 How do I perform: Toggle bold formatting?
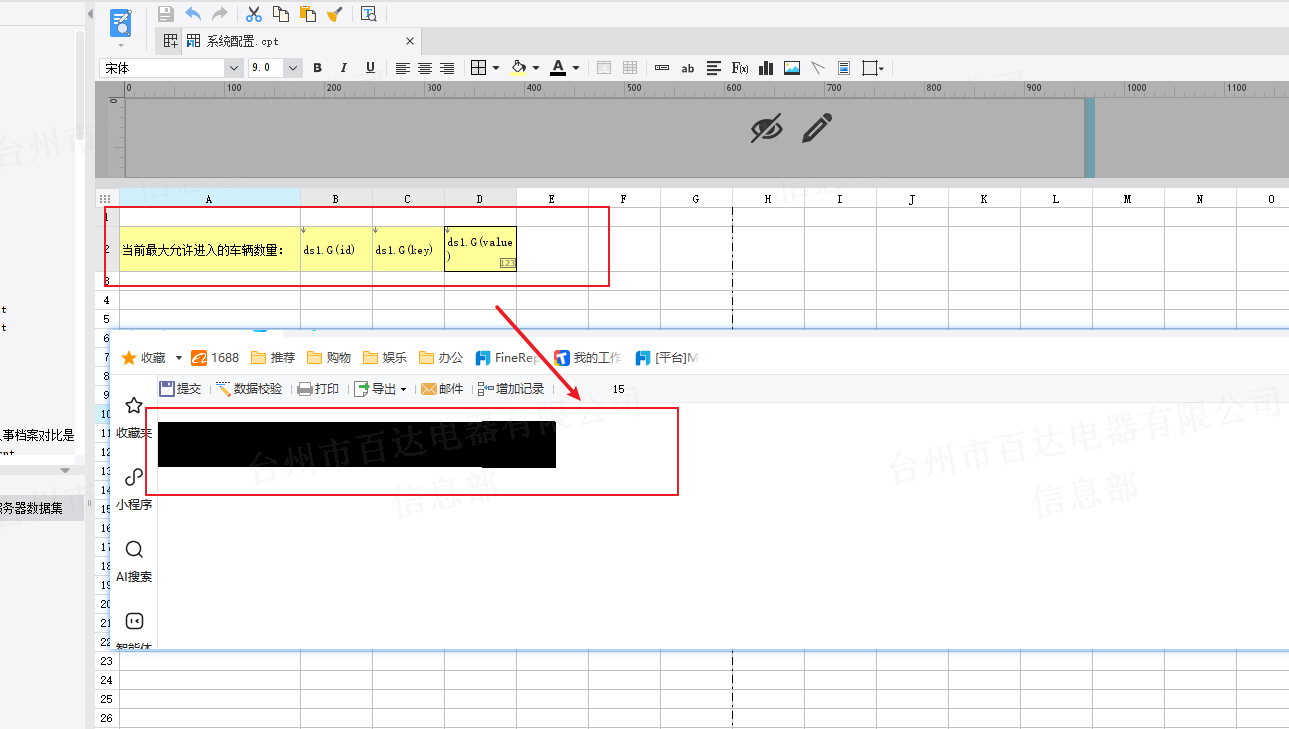point(318,68)
